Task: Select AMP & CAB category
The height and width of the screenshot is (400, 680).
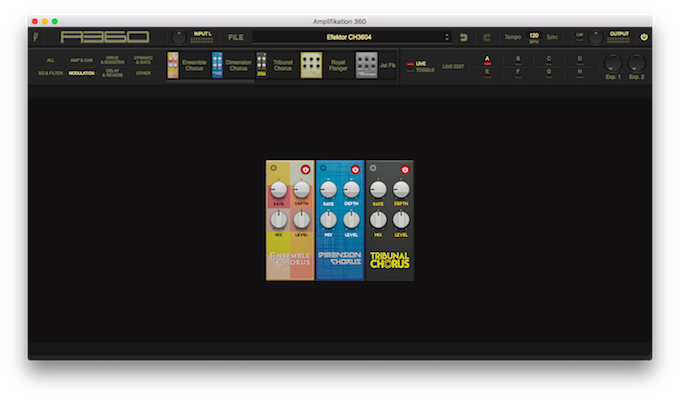Action: pyautogui.click(x=82, y=60)
